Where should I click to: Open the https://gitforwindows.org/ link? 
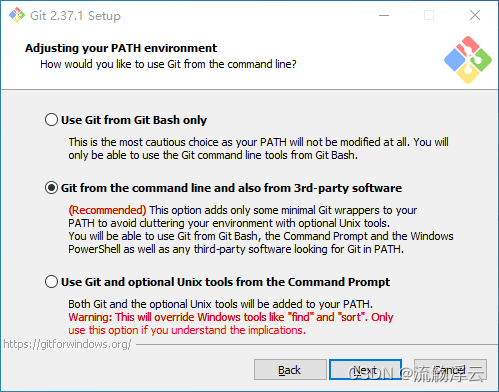tap(68, 344)
